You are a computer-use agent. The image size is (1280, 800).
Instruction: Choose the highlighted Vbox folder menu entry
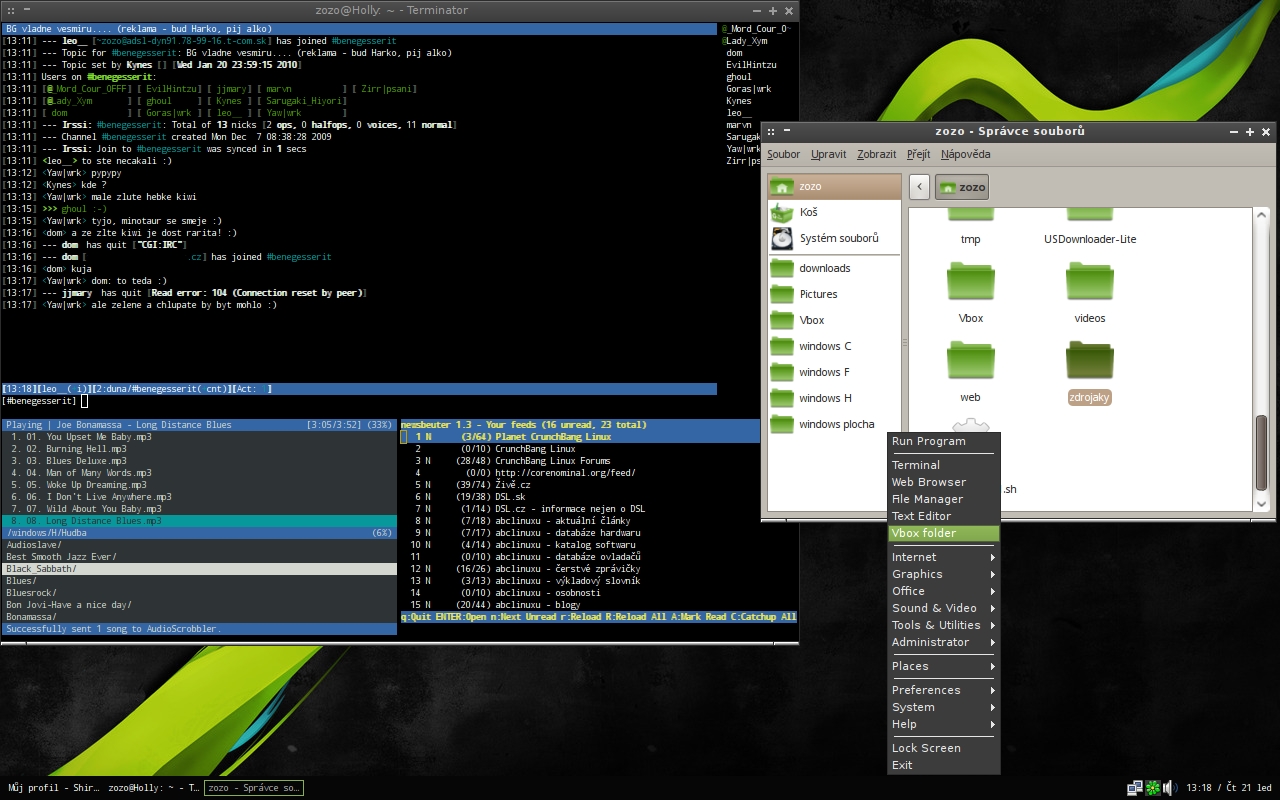(944, 533)
